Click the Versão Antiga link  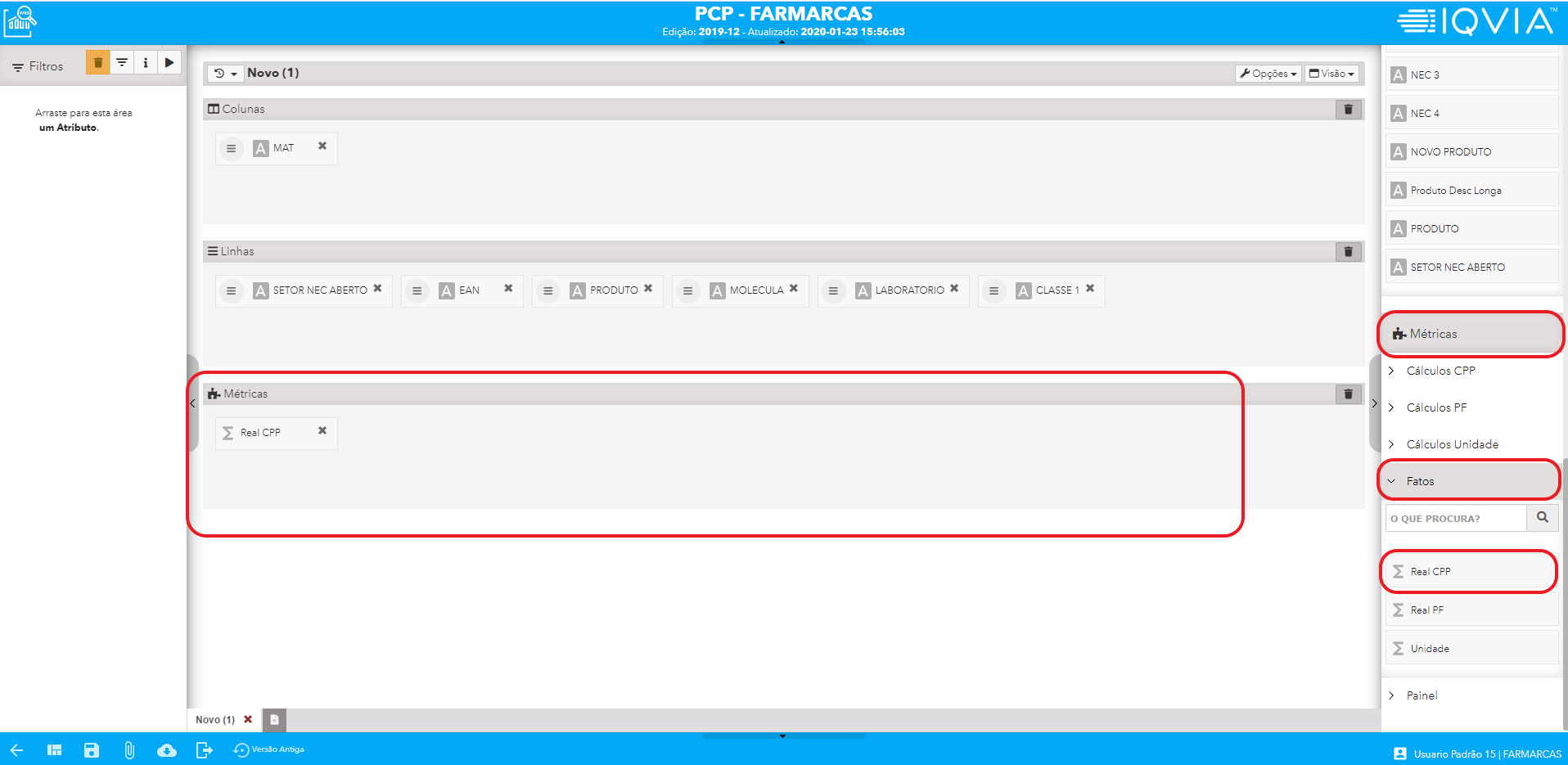point(270,749)
